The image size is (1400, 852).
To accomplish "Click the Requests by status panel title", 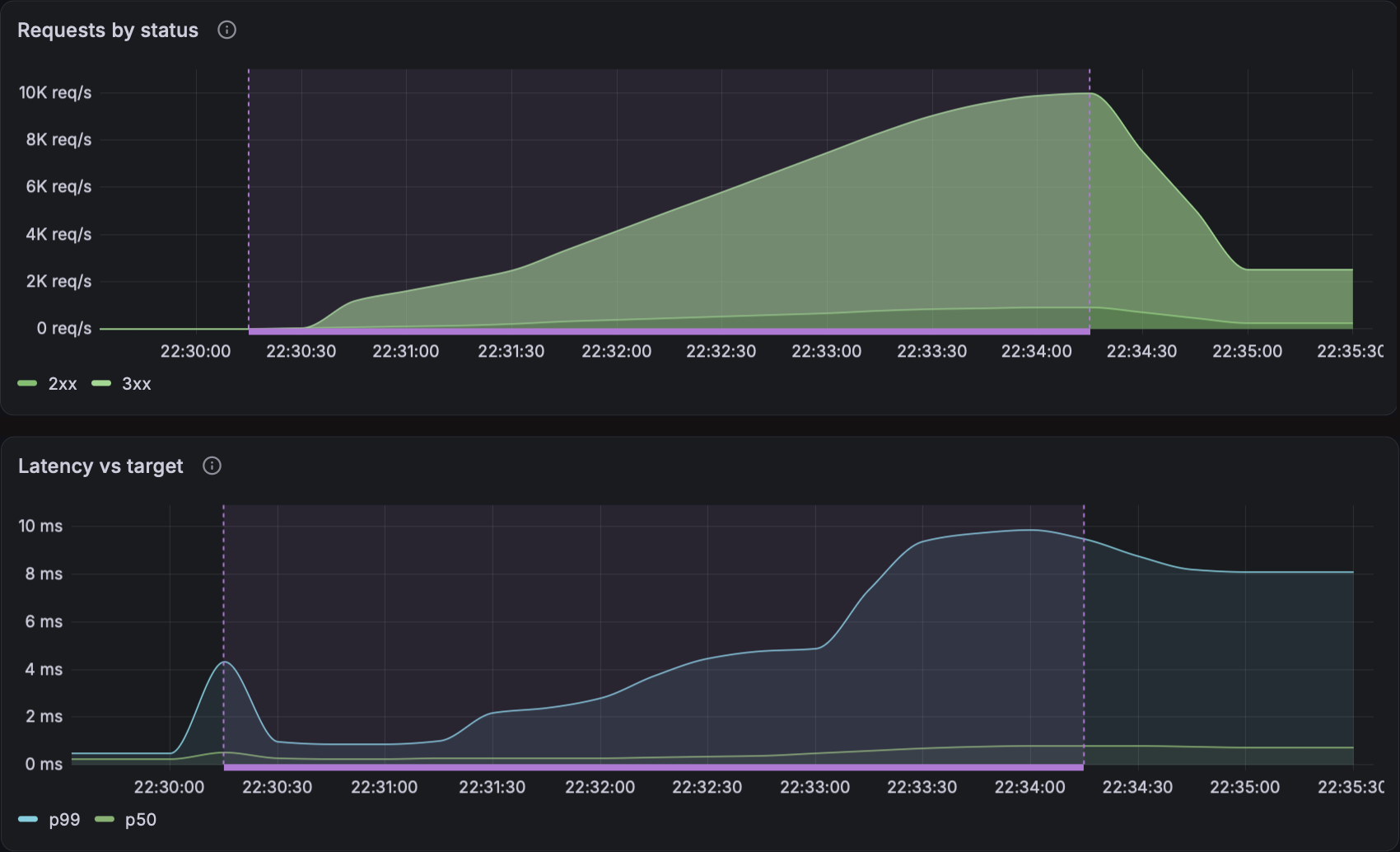I will tap(108, 30).
